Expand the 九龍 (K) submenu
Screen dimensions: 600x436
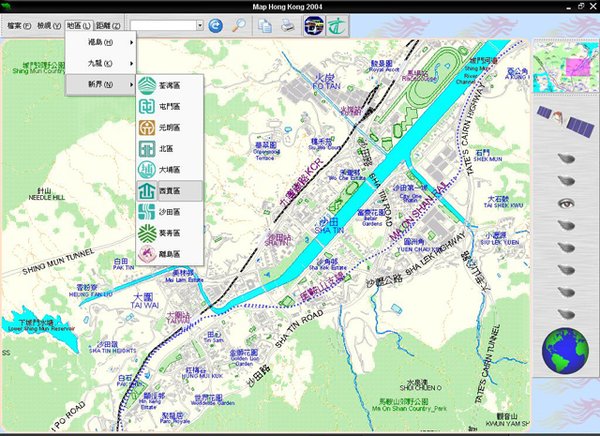coord(101,65)
